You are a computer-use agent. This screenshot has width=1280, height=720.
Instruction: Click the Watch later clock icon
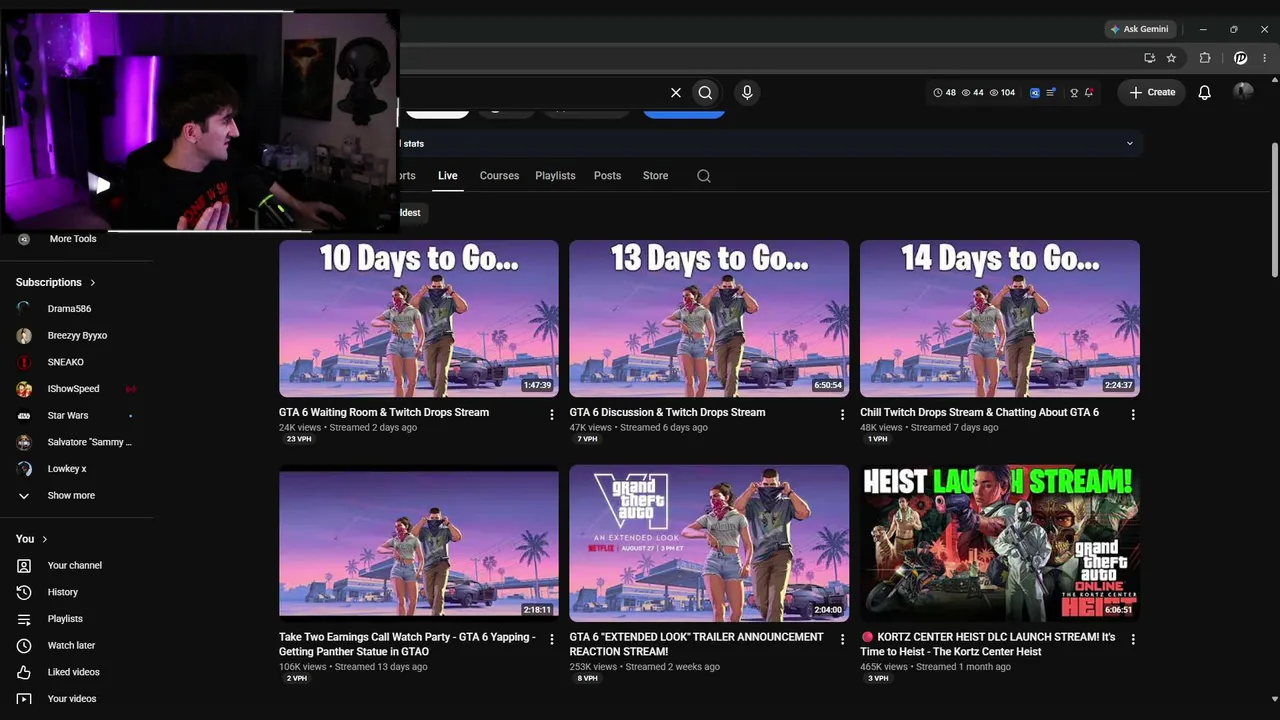point(24,645)
